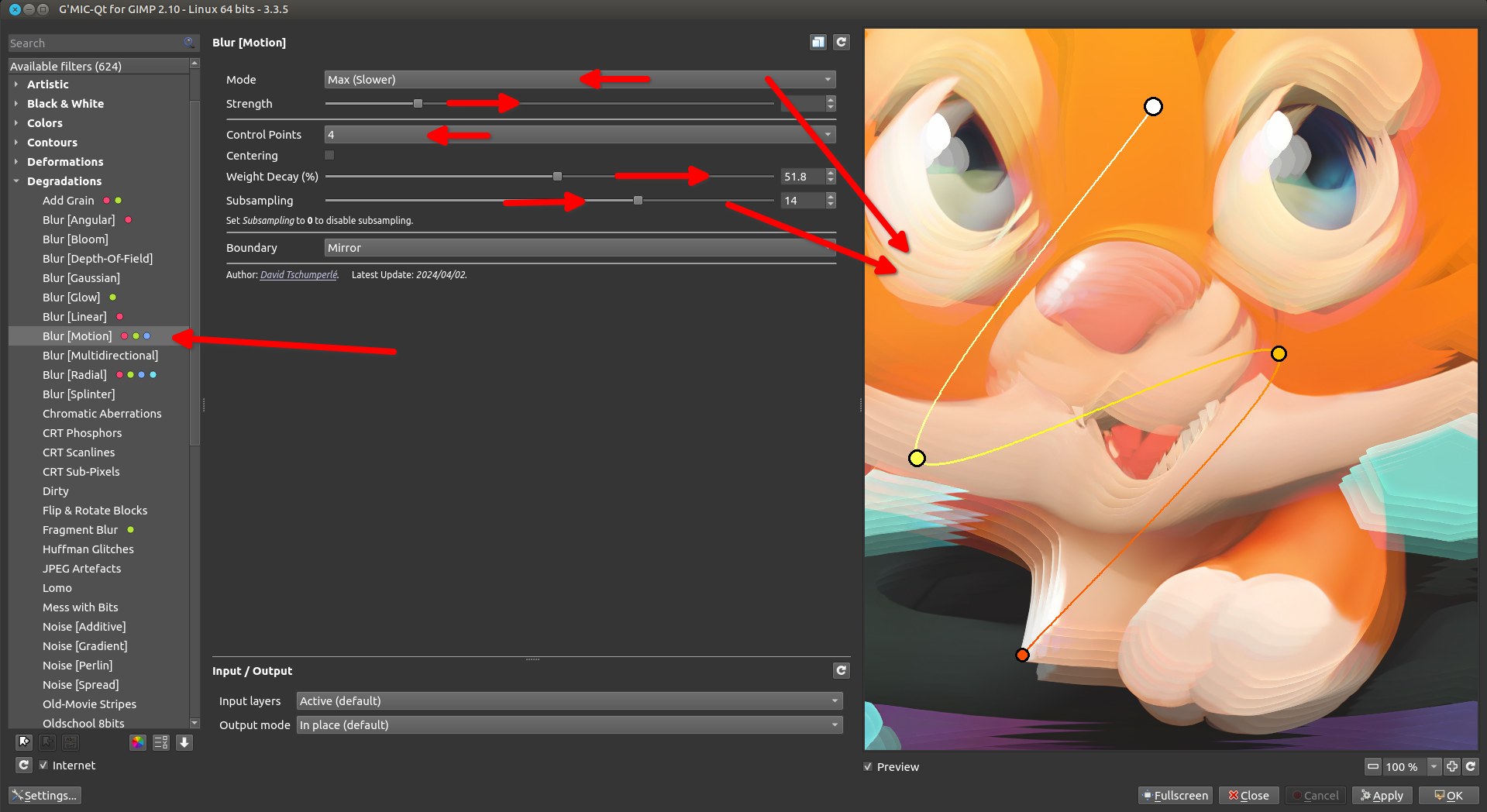
Task: Click the golden control point near the cheek
Action: [1279, 353]
